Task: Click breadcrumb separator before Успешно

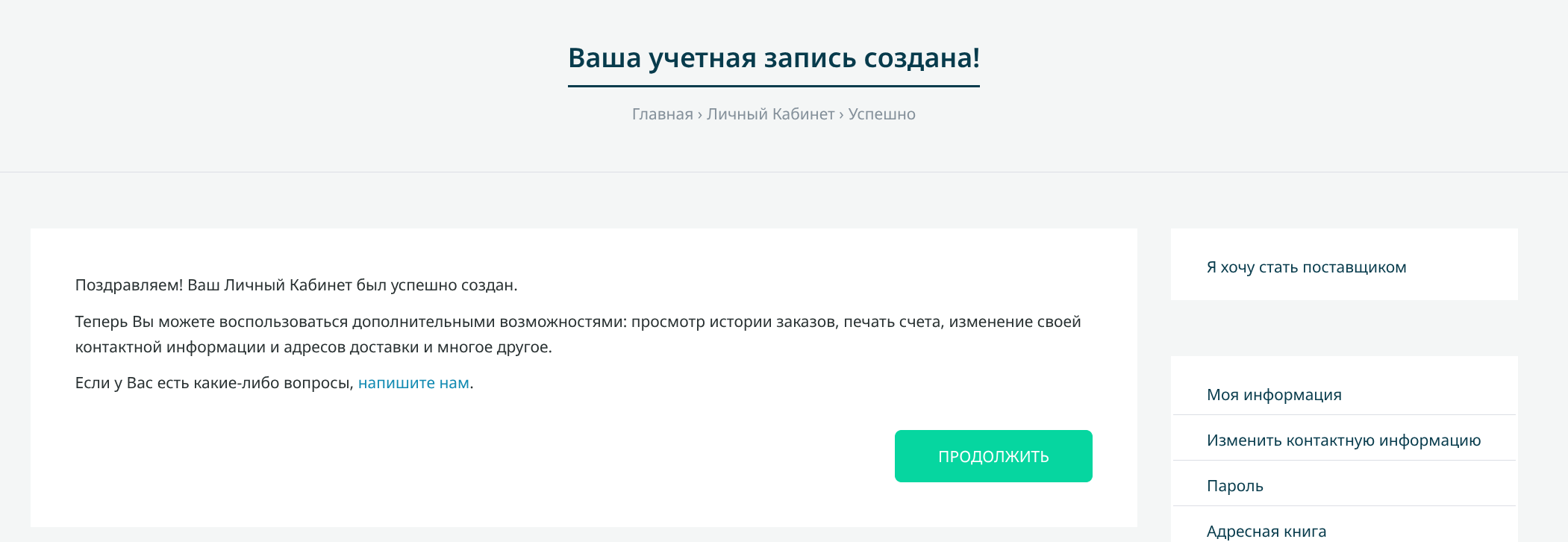Action: 841,114
